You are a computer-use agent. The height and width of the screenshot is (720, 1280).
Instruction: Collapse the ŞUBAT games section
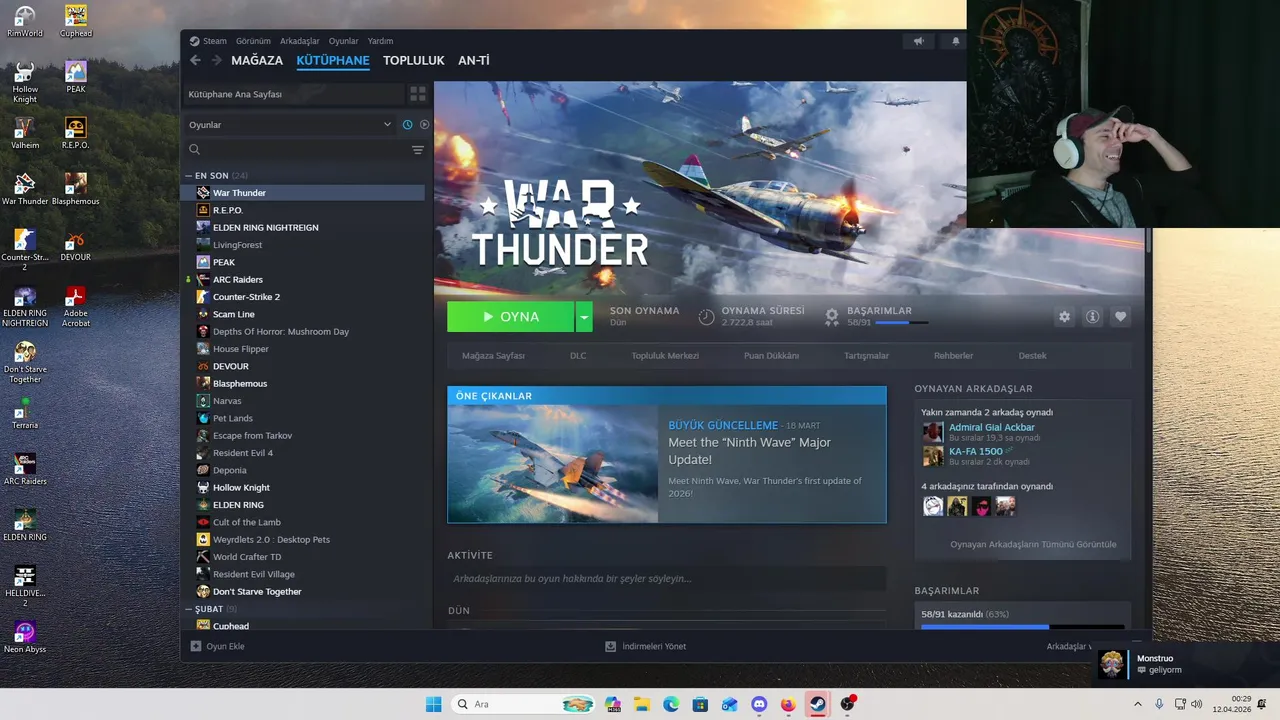tap(189, 608)
